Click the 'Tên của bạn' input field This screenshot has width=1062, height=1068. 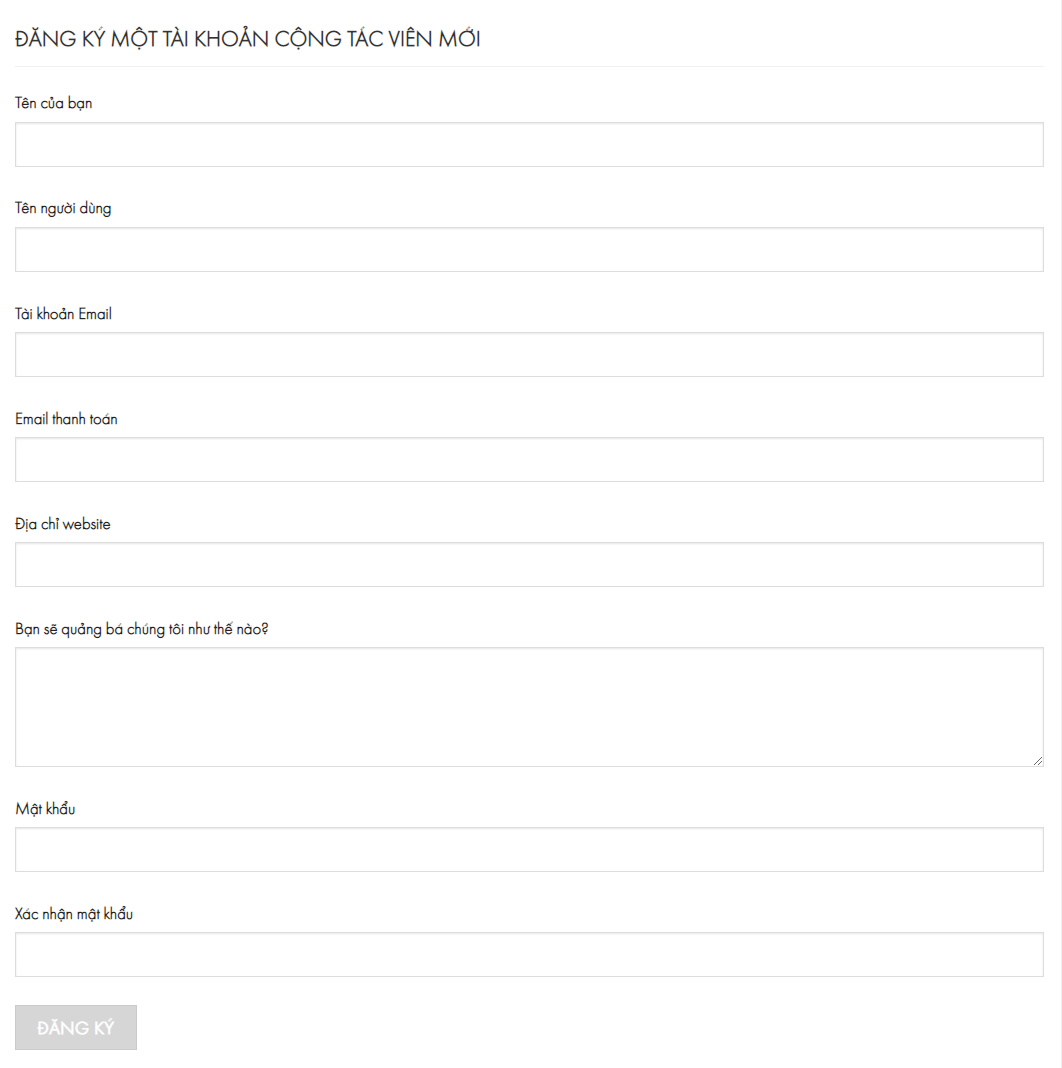tap(529, 145)
